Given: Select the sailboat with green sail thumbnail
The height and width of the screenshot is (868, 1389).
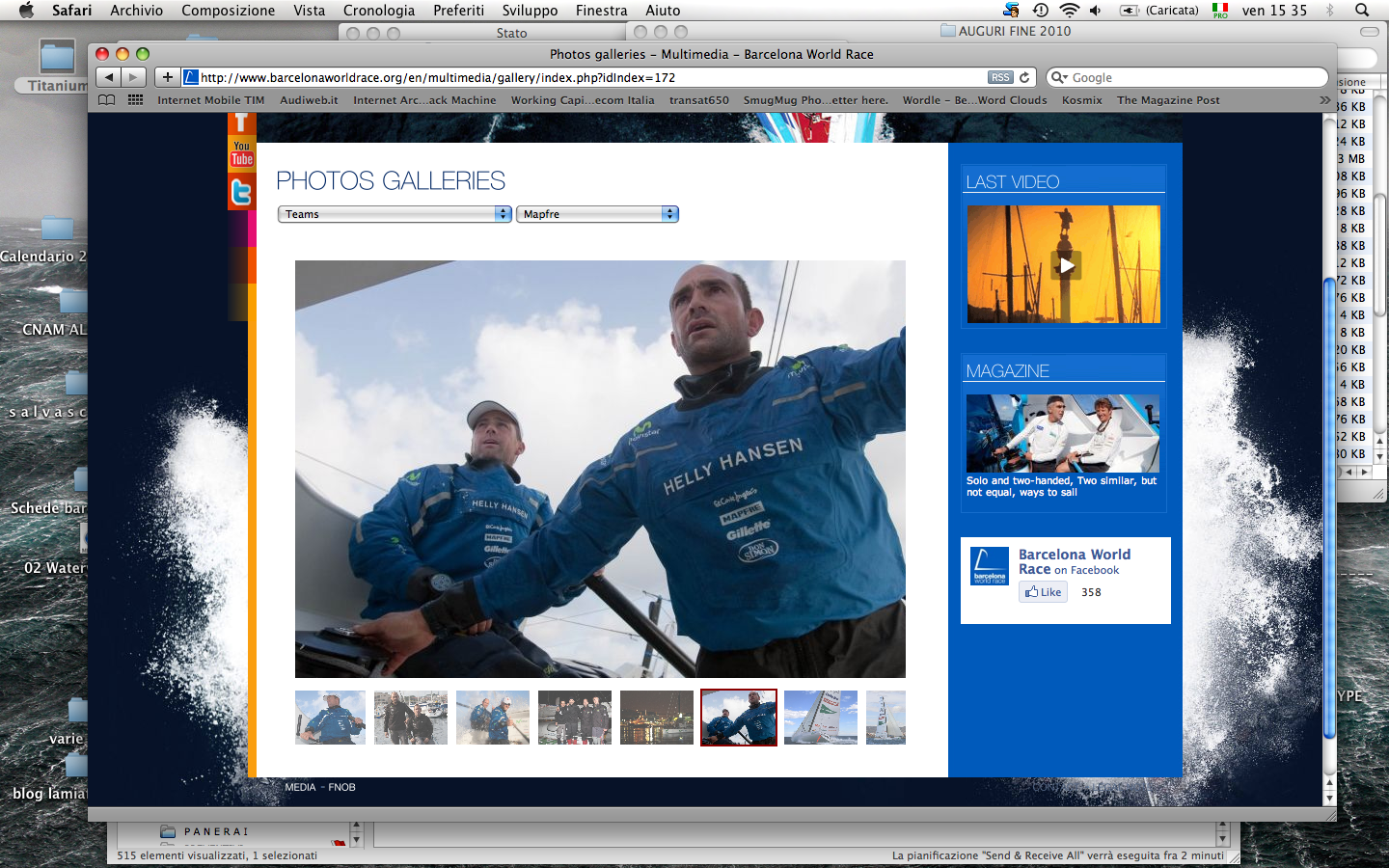Looking at the screenshot, I should pos(821,718).
